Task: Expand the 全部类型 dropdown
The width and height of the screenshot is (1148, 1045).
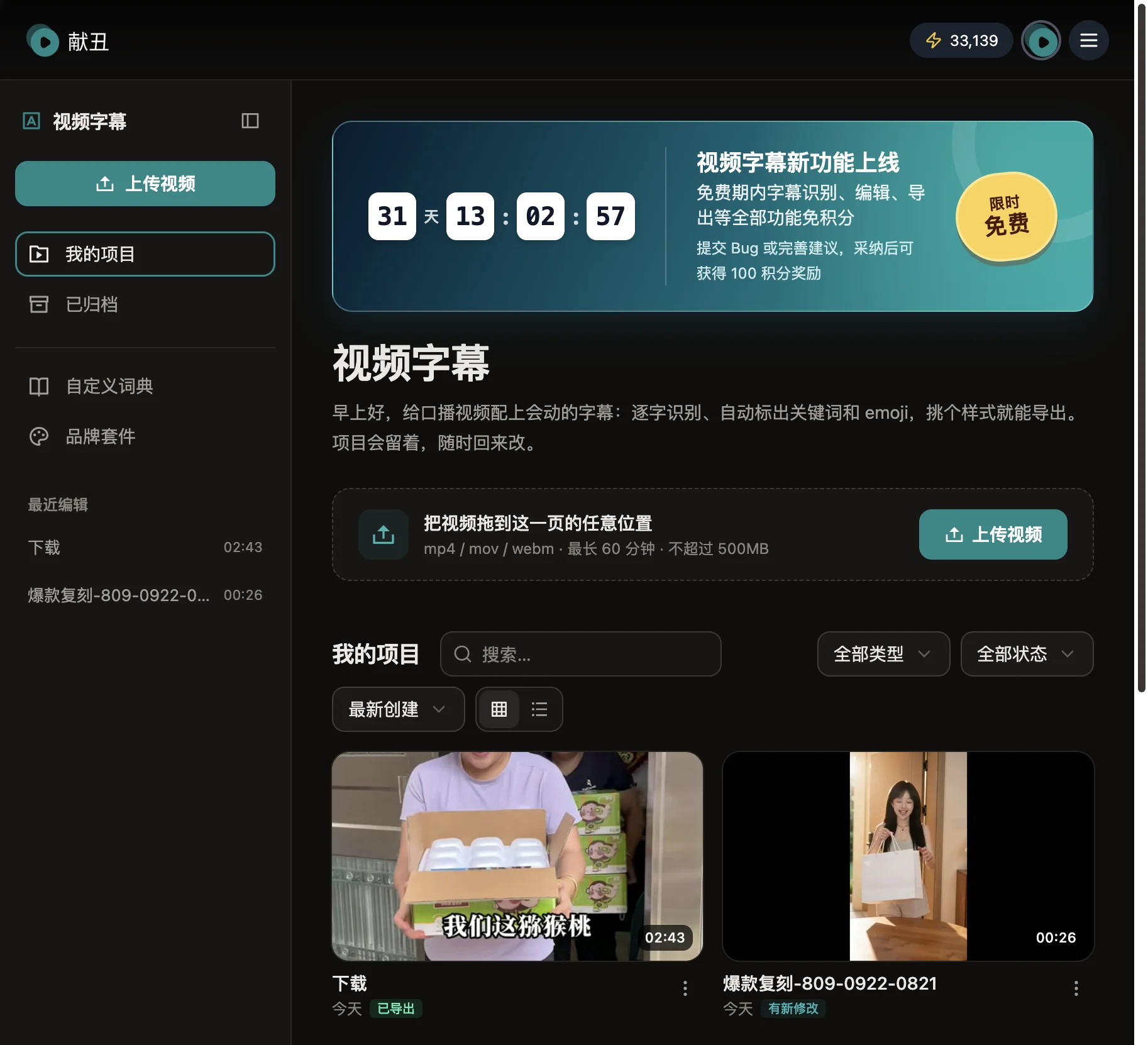Action: [883, 654]
